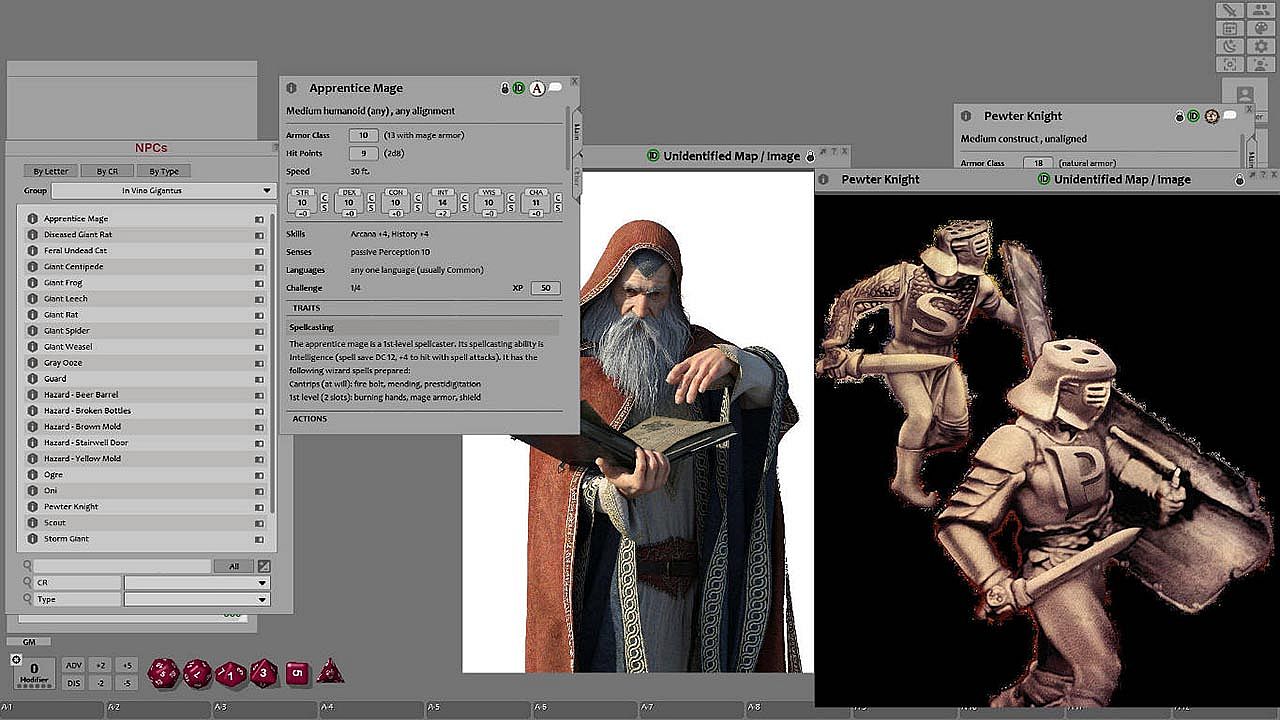Open modifier settings gear icon
The image size is (1280, 720).
[16, 659]
